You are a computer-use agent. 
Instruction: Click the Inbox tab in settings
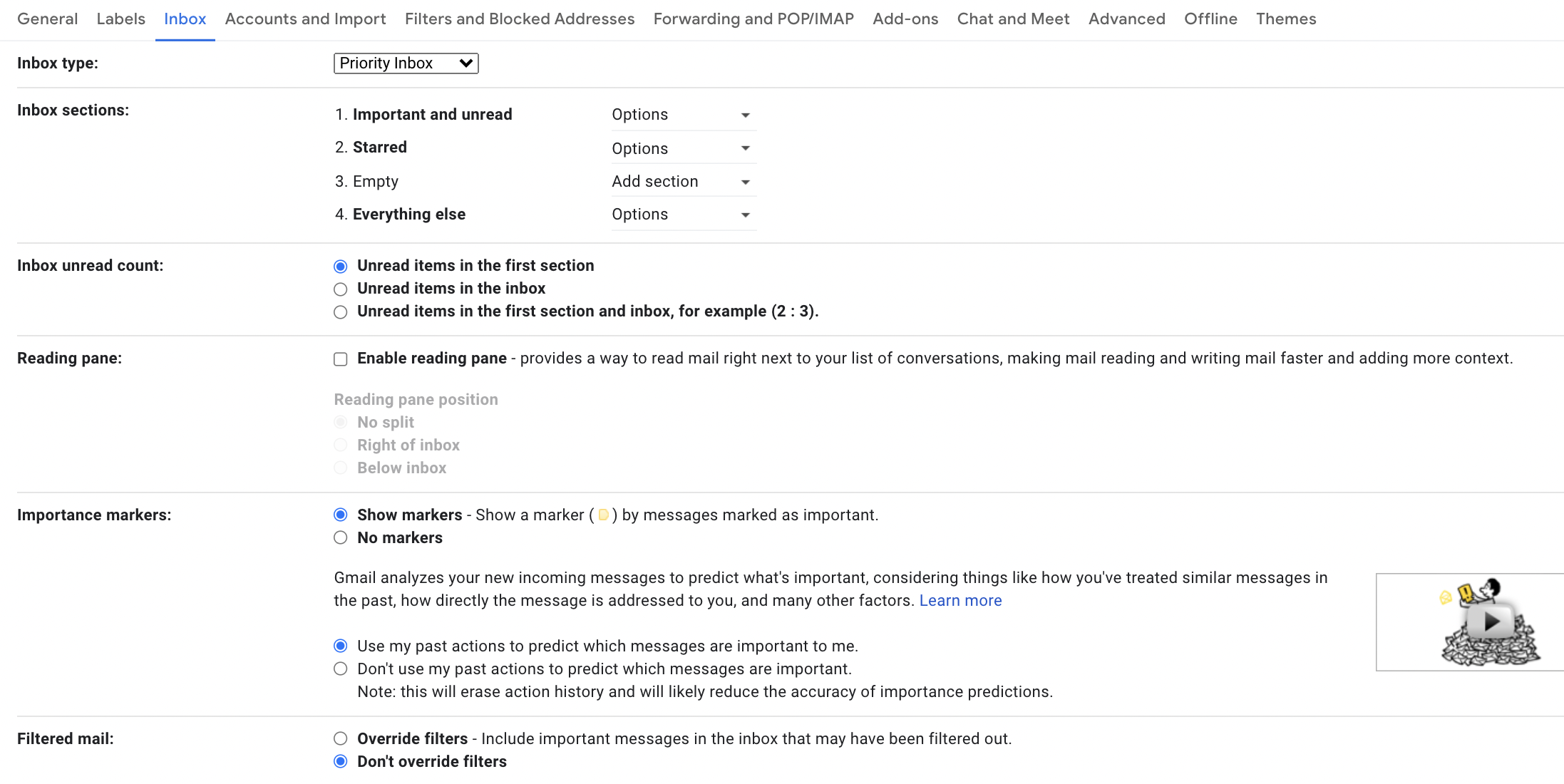(x=185, y=18)
